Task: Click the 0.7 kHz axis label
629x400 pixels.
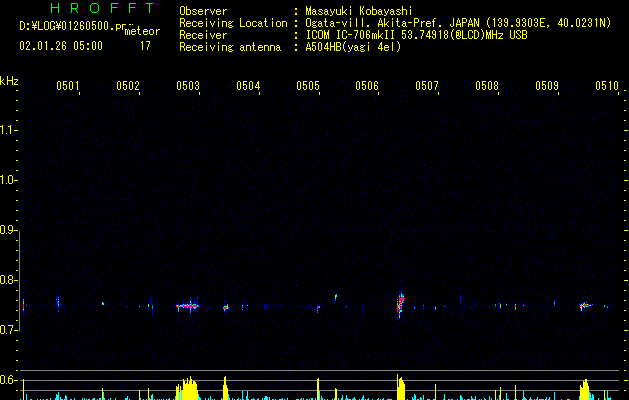Action: pos(8,330)
